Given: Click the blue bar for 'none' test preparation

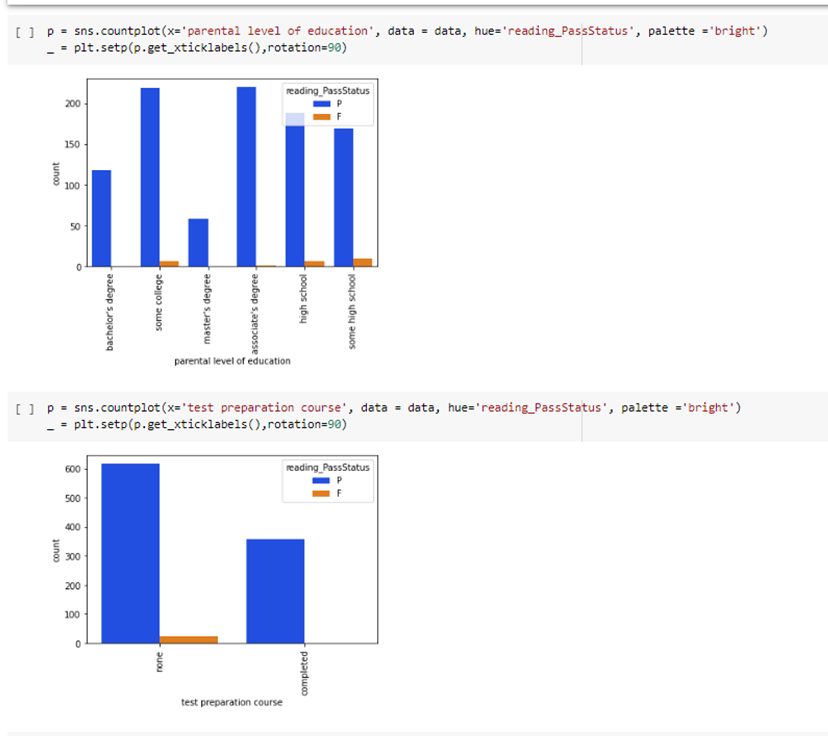Looking at the screenshot, I should coord(130,553).
